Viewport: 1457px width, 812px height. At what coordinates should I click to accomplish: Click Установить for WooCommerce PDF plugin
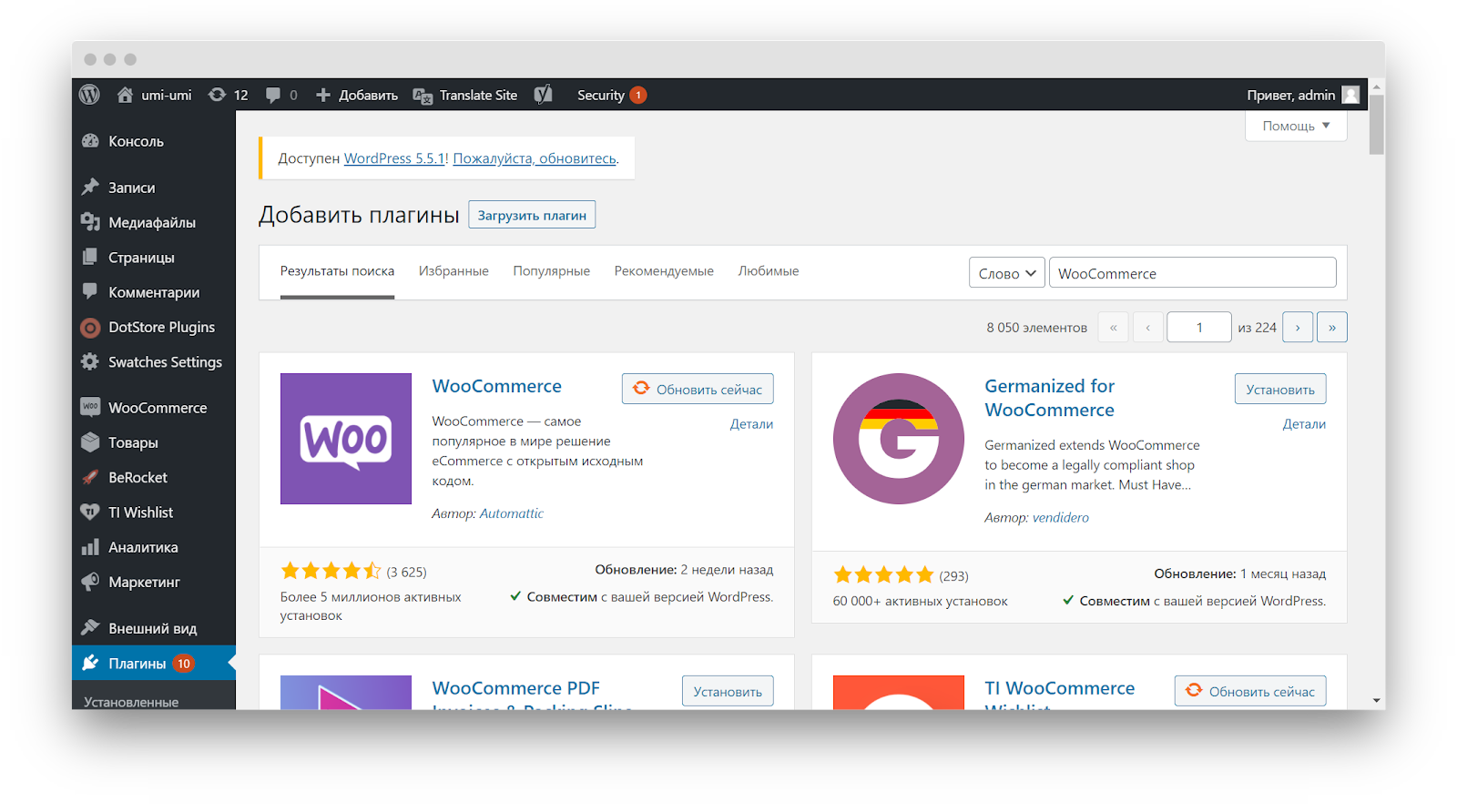coord(728,691)
